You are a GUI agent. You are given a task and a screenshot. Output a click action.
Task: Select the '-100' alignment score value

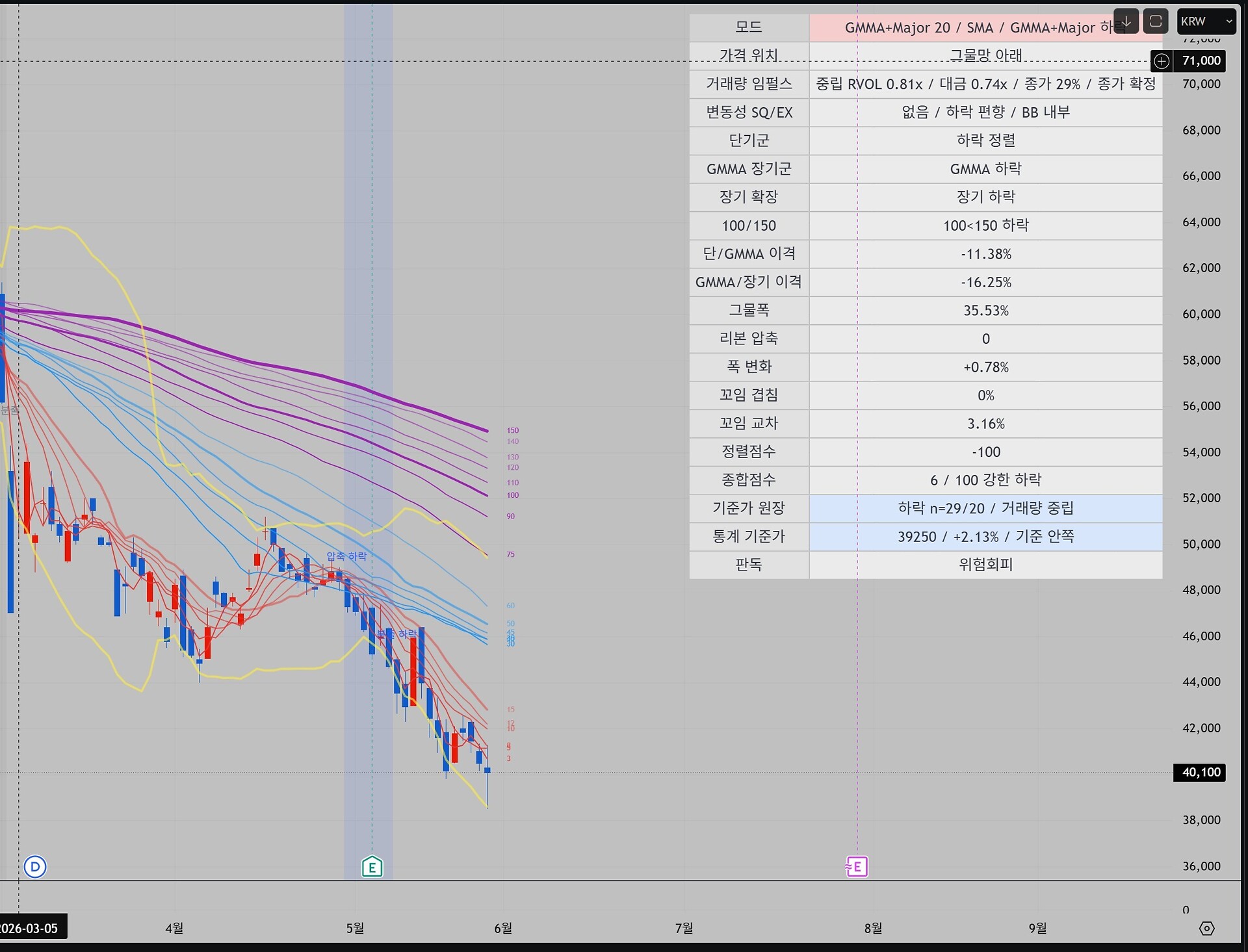pos(985,452)
